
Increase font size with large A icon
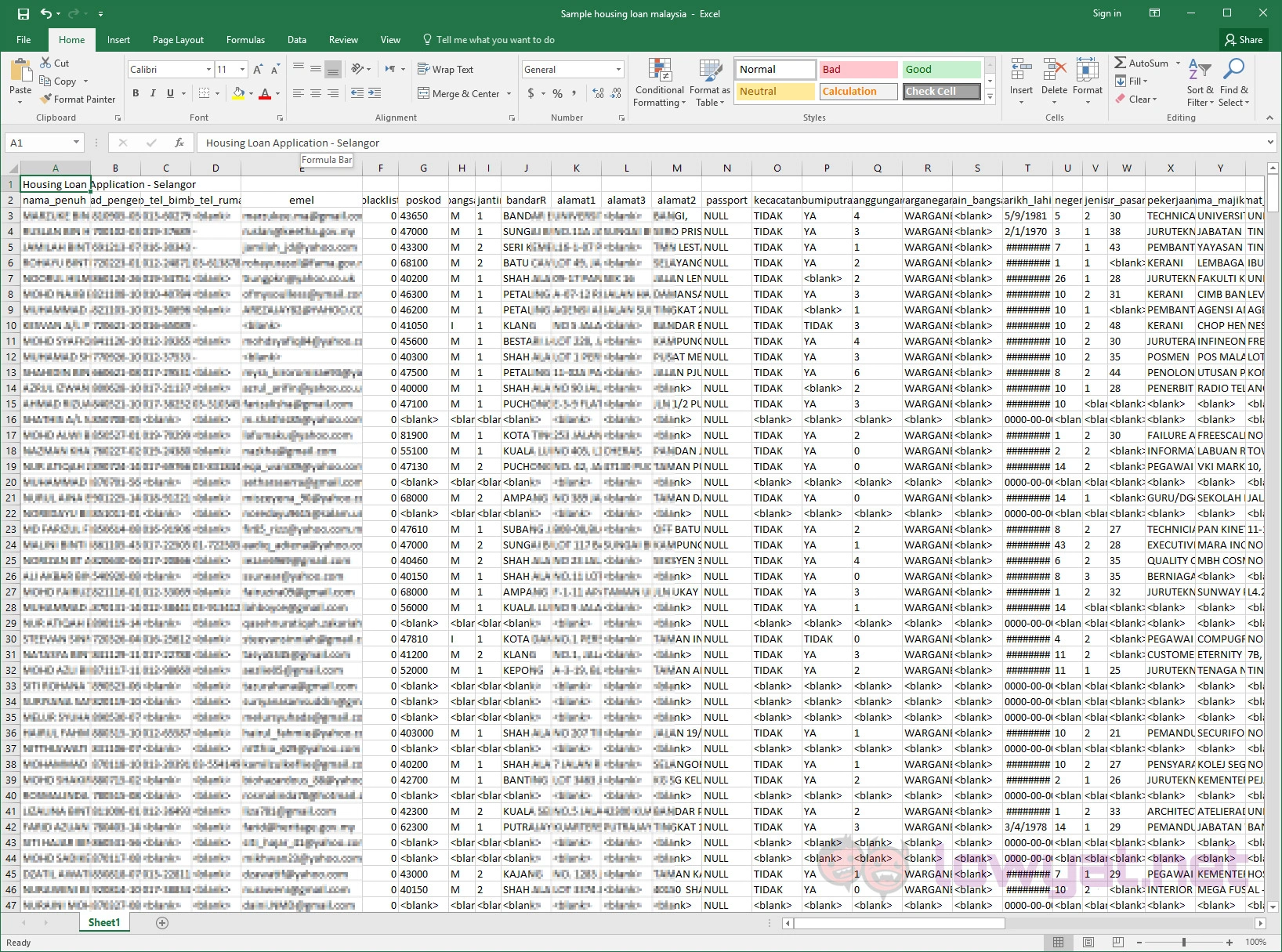coord(258,70)
